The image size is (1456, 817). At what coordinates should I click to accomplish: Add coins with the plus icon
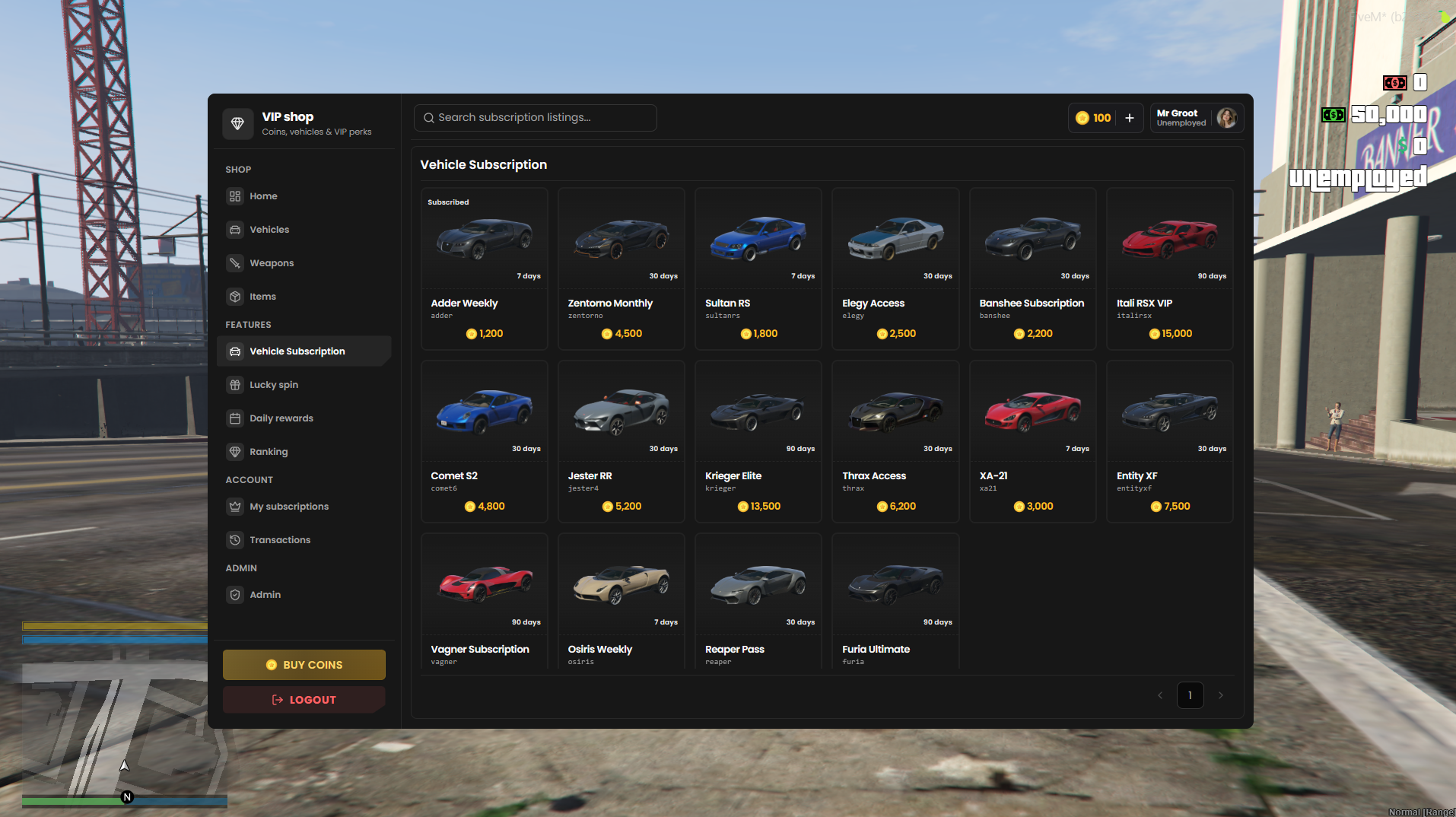(1130, 118)
